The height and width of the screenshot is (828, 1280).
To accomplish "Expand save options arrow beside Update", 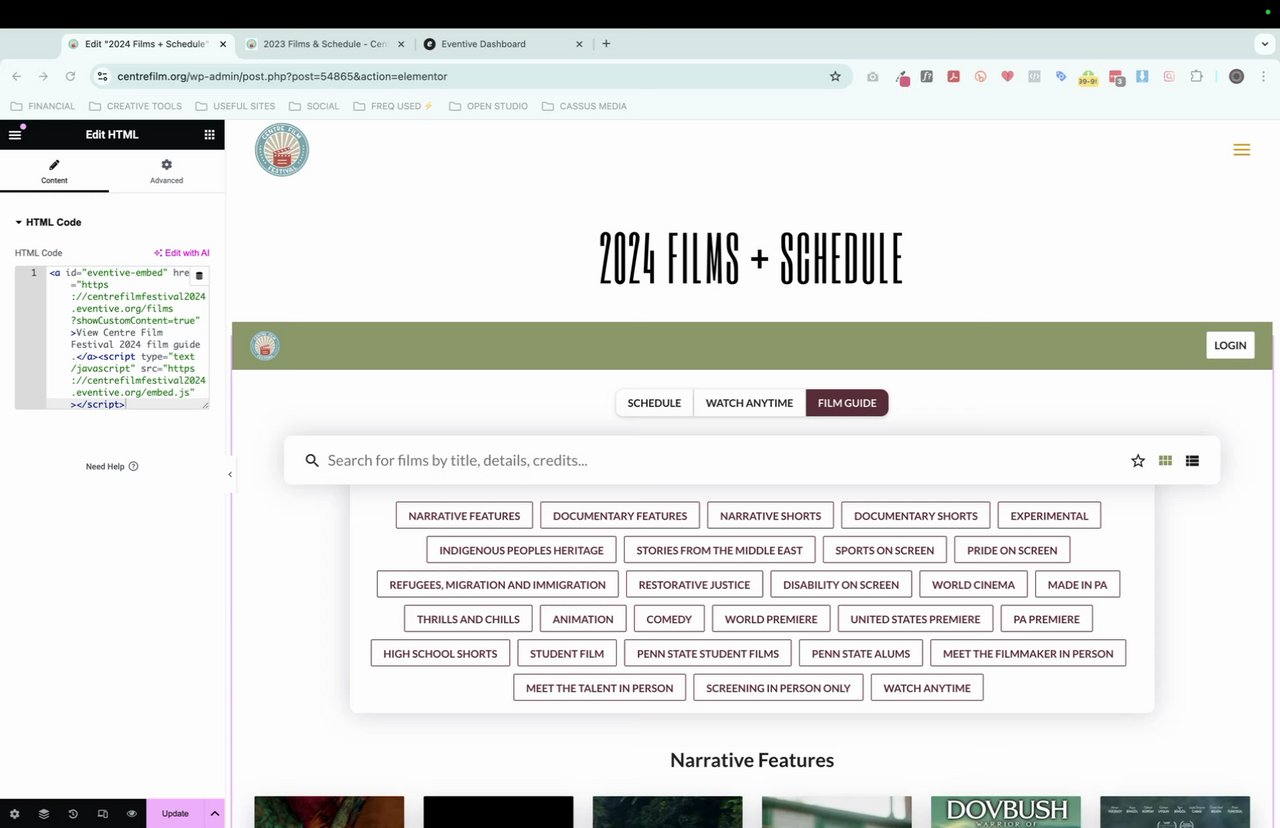I will (x=214, y=814).
